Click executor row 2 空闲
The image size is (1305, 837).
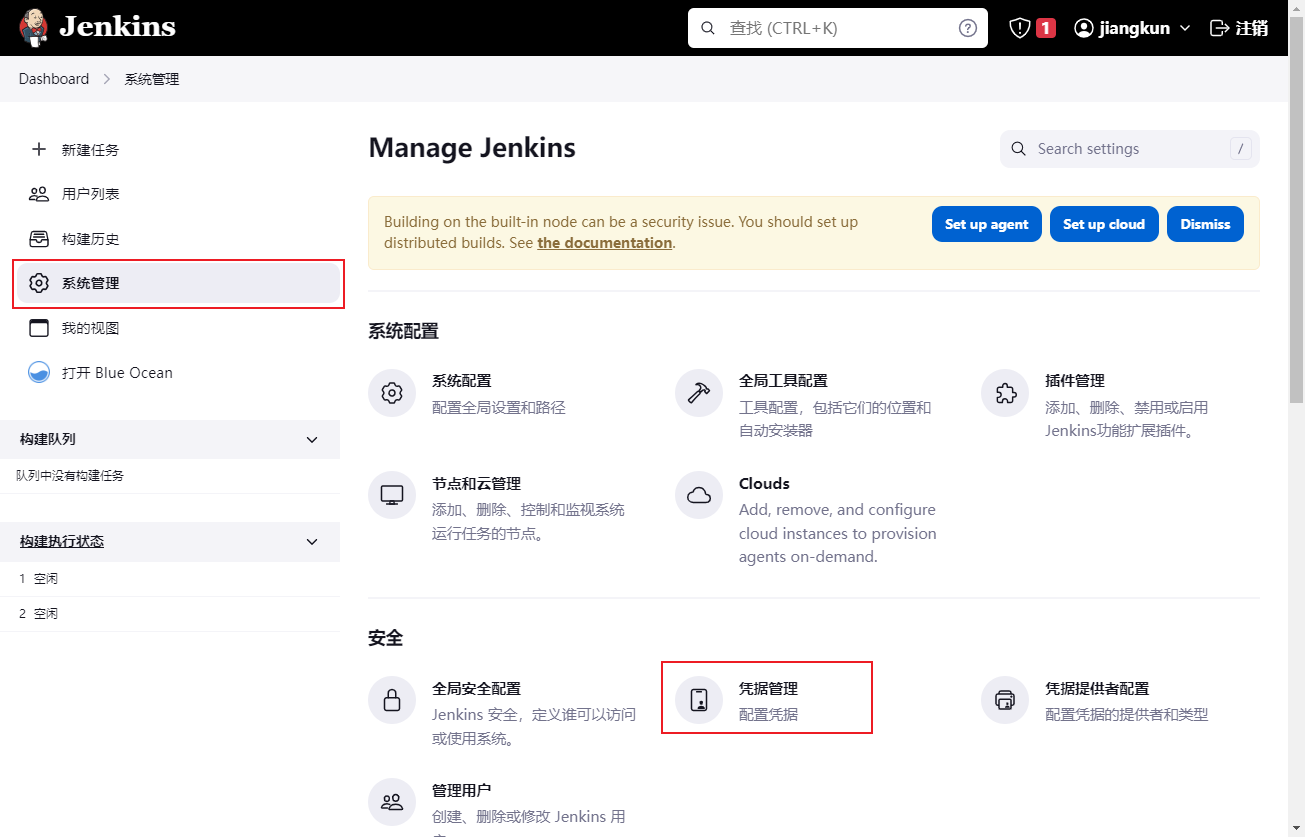170,613
